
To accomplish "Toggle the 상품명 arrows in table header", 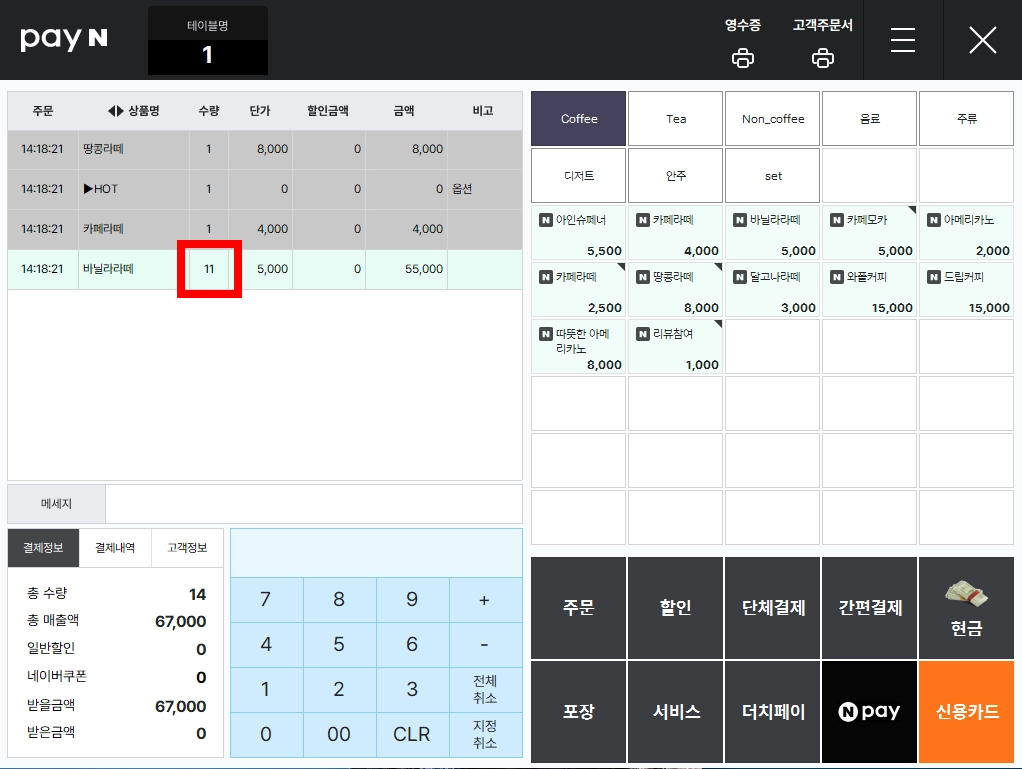I will click(x=115, y=111).
